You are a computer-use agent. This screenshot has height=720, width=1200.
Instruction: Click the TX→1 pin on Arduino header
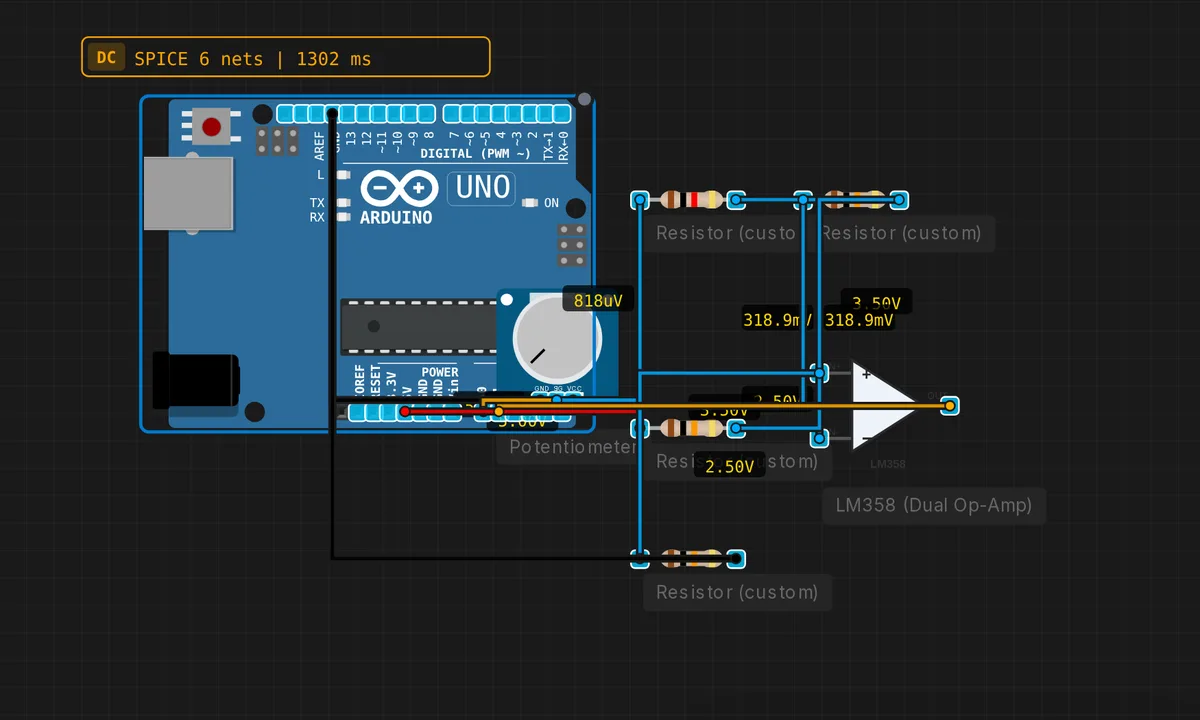point(546,114)
